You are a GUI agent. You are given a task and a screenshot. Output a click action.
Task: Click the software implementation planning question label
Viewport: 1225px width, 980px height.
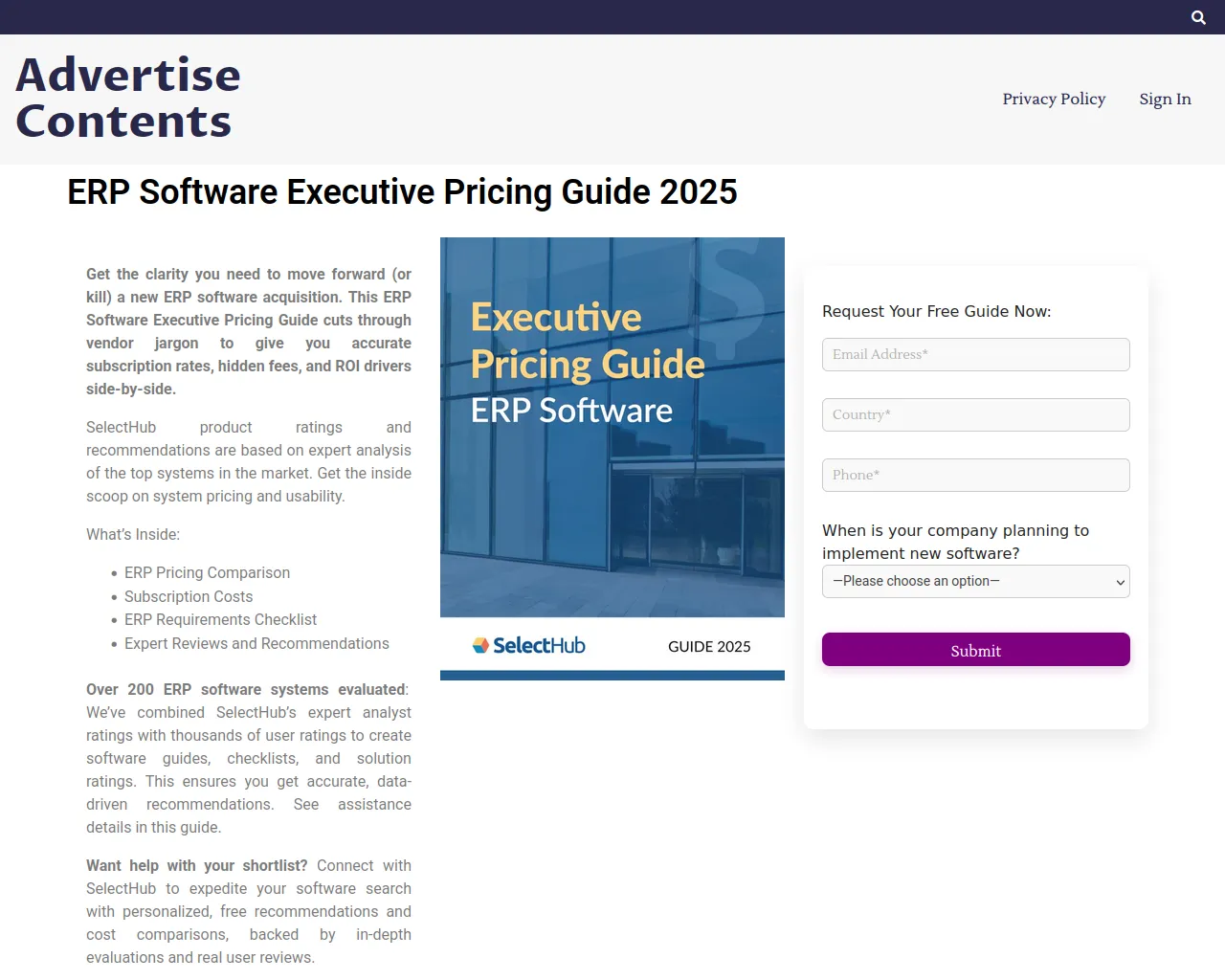pyautogui.click(x=955, y=542)
